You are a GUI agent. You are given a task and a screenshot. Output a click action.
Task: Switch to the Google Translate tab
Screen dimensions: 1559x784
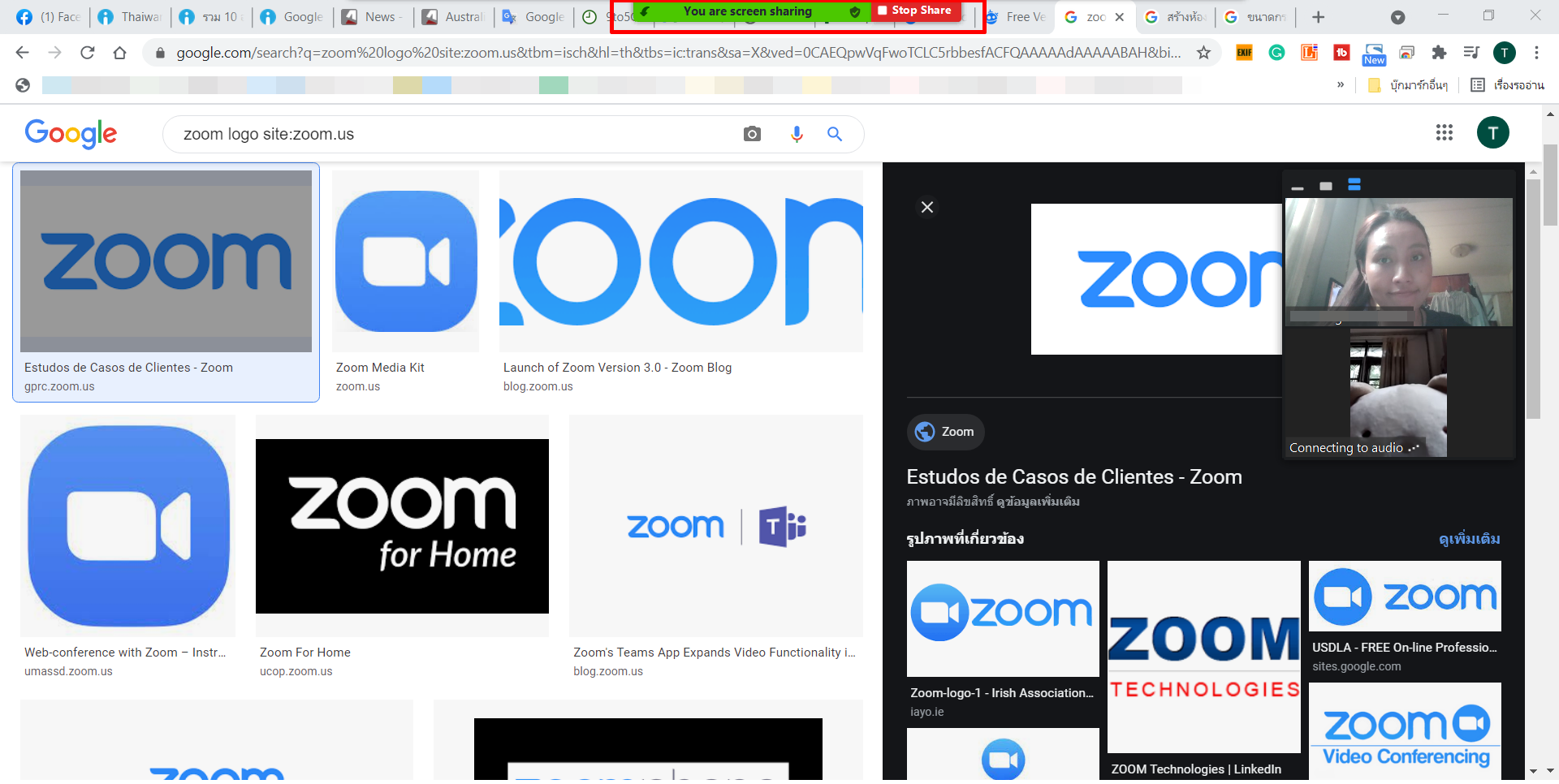coord(533,17)
